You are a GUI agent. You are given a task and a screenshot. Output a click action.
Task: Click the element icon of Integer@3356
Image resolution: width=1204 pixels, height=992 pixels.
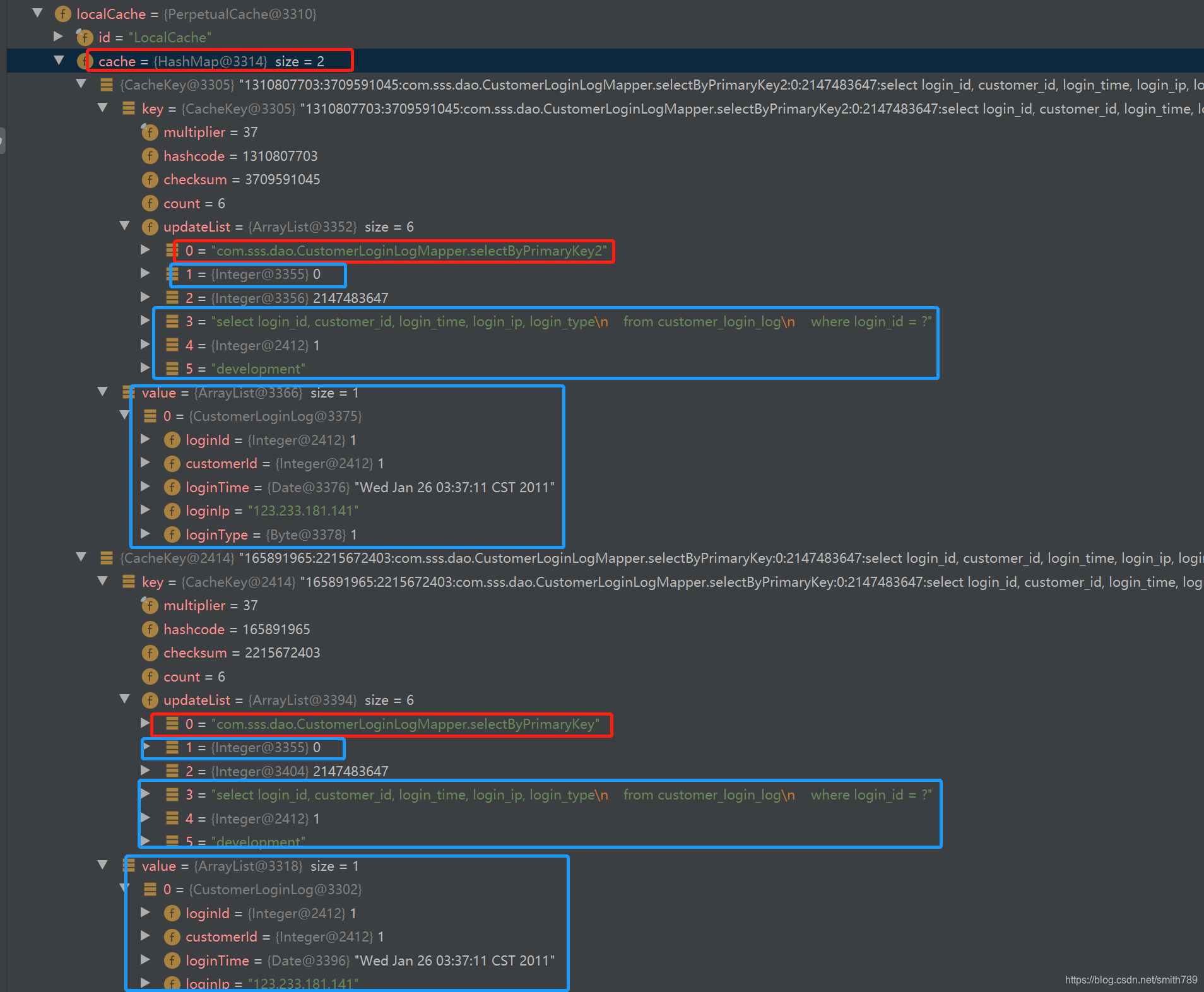click(172, 298)
